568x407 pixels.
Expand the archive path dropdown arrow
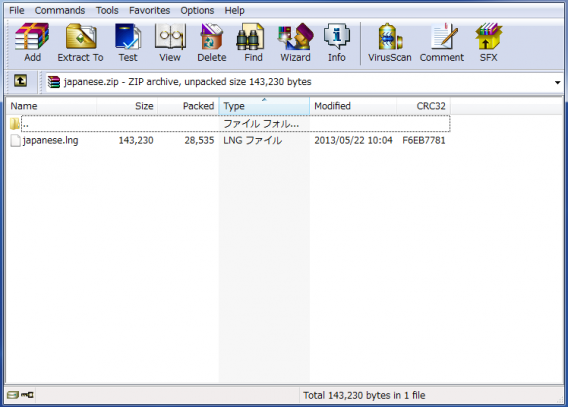click(x=557, y=83)
